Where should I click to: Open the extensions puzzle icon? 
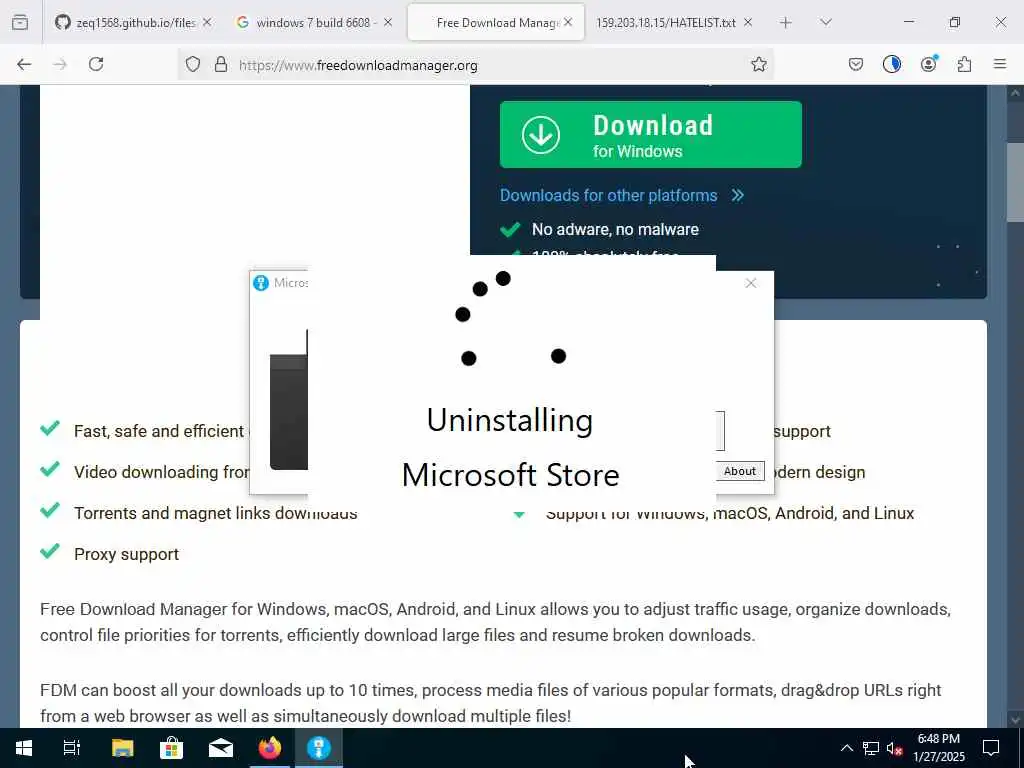pos(965,64)
